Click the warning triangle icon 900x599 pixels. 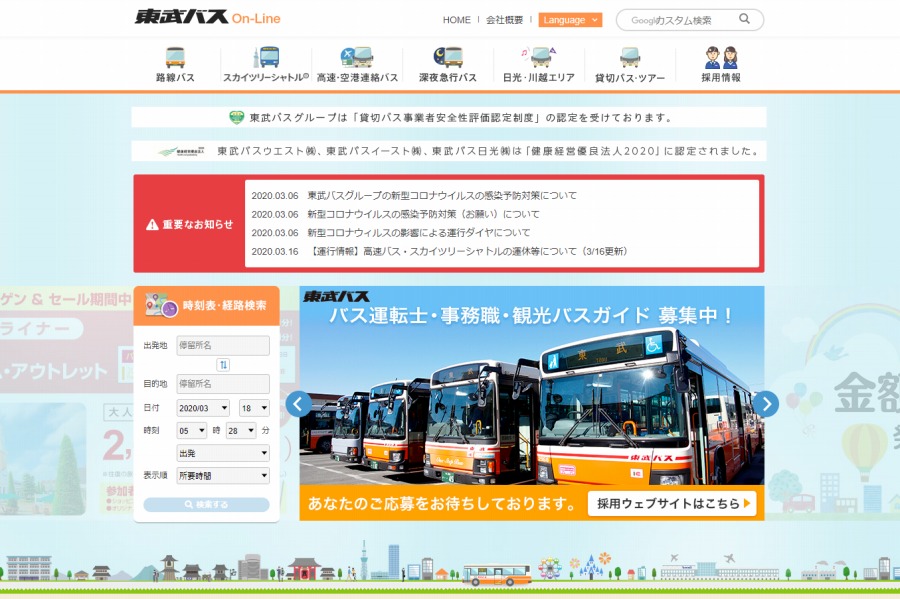pyautogui.click(x=152, y=224)
